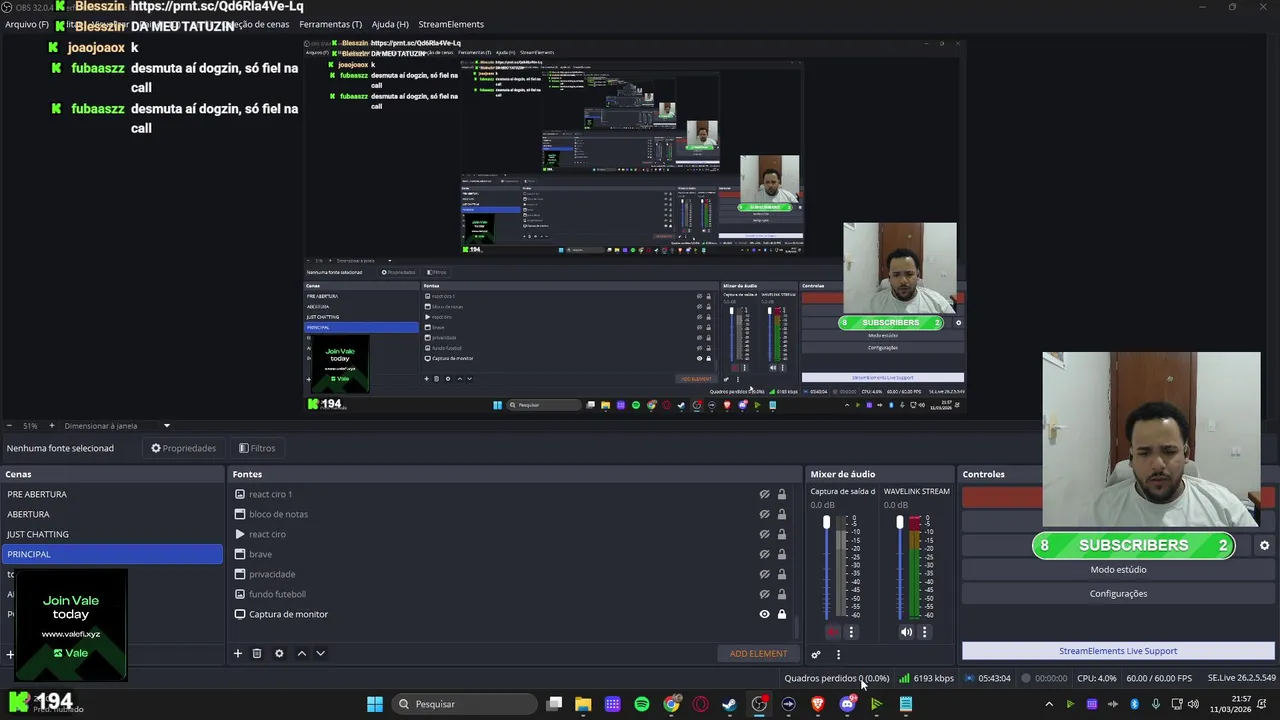Select the bloco de notas source row
This screenshot has height=720, width=1280.
coord(512,514)
